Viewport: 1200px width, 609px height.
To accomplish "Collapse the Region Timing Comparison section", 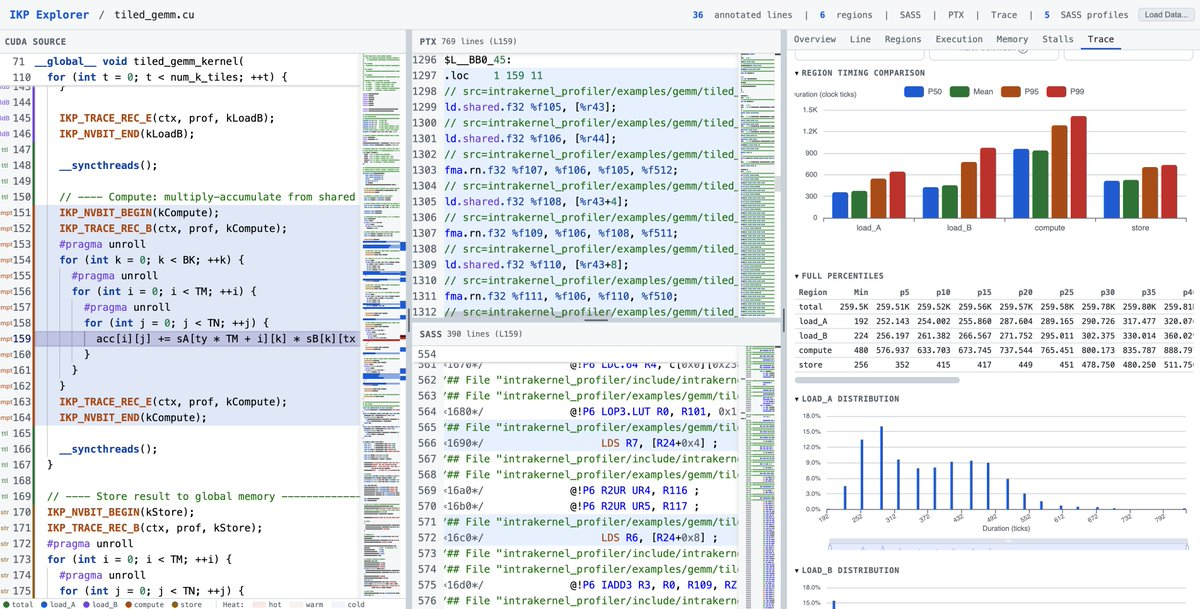I will pyautogui.click(x=860, y=73).
